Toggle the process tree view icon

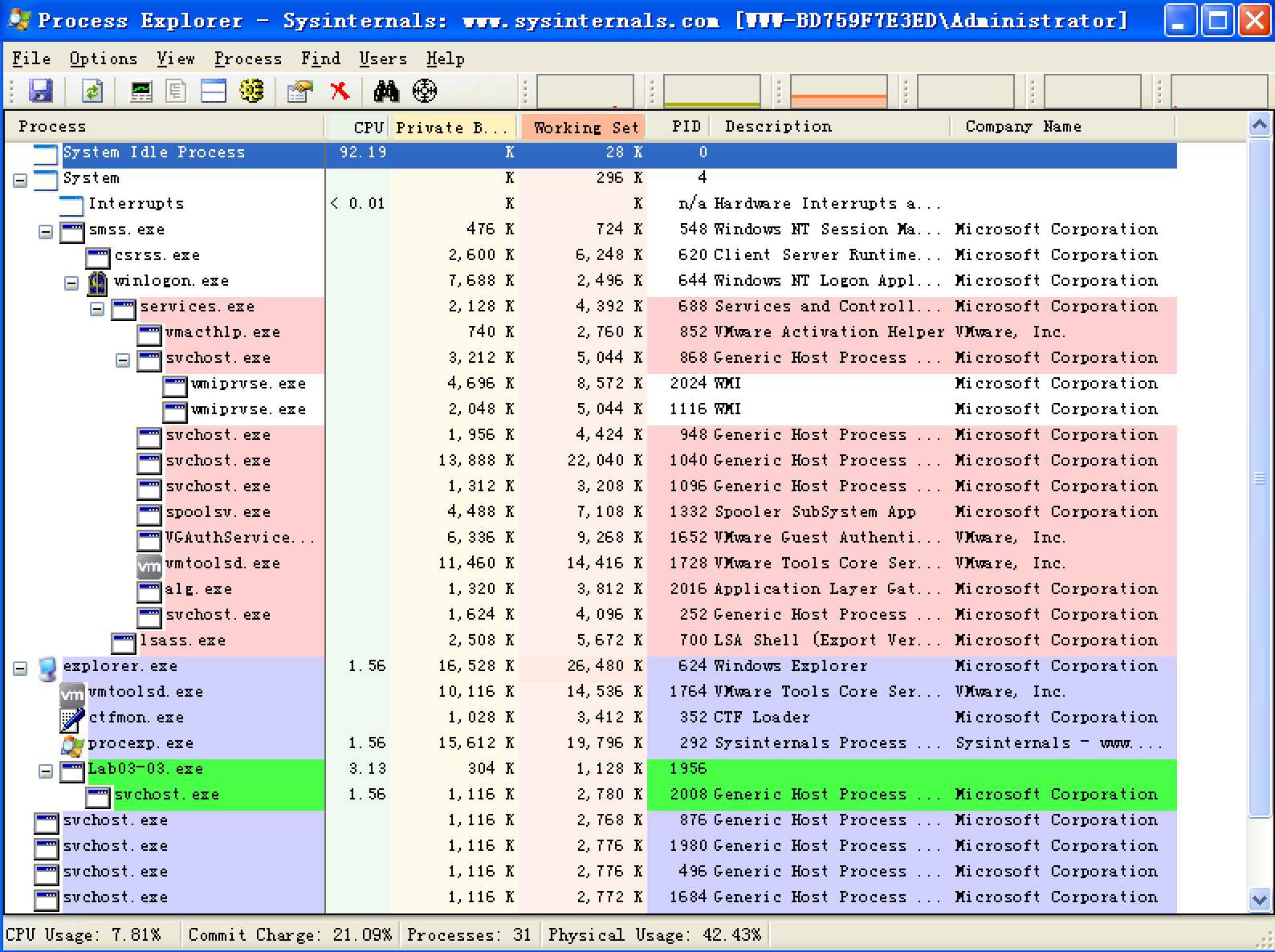[x=177, y=91]
